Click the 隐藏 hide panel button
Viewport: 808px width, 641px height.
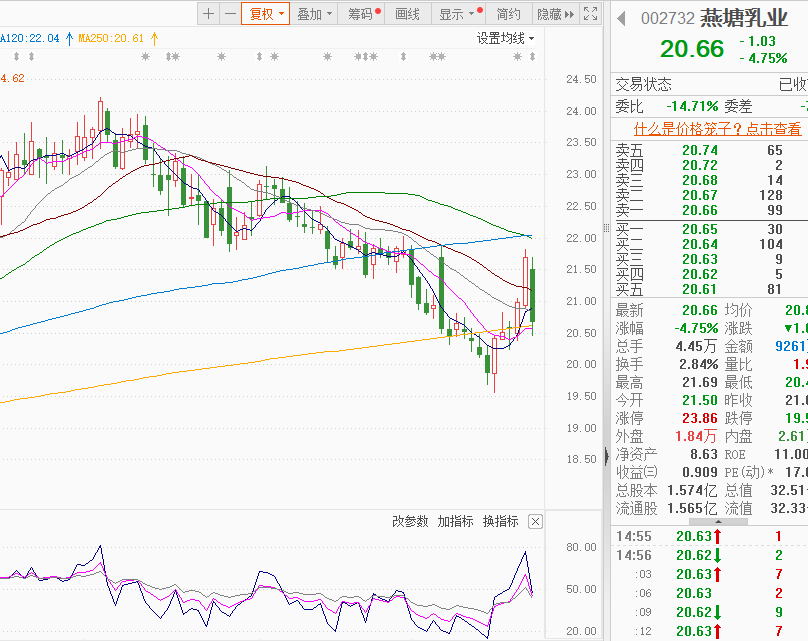click(555, 14)
